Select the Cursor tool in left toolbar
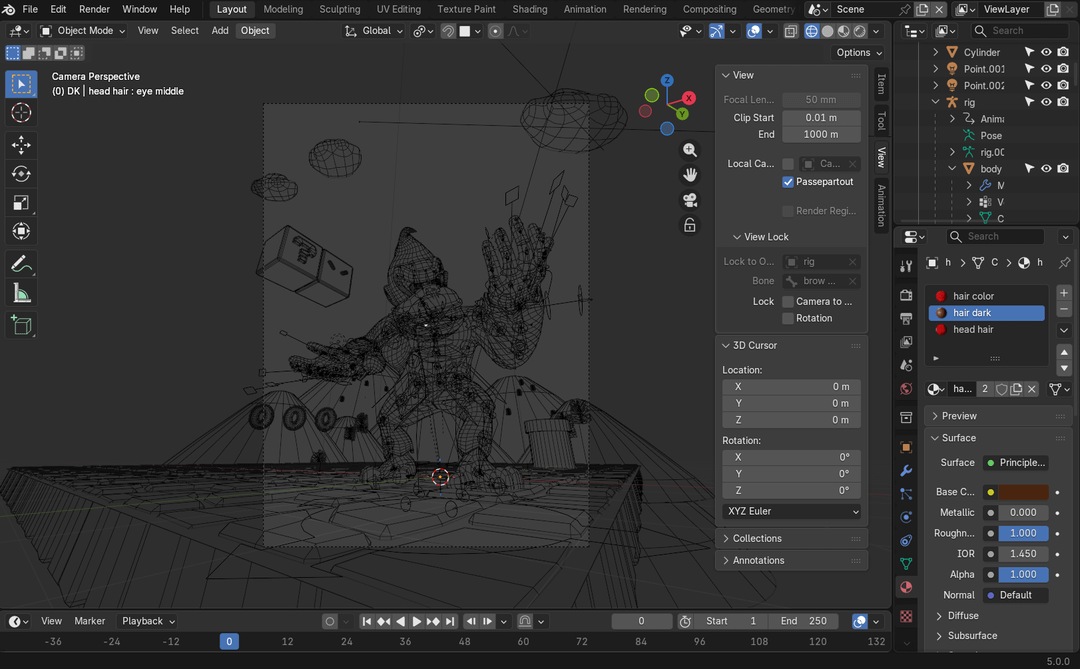 pos(21,113)
